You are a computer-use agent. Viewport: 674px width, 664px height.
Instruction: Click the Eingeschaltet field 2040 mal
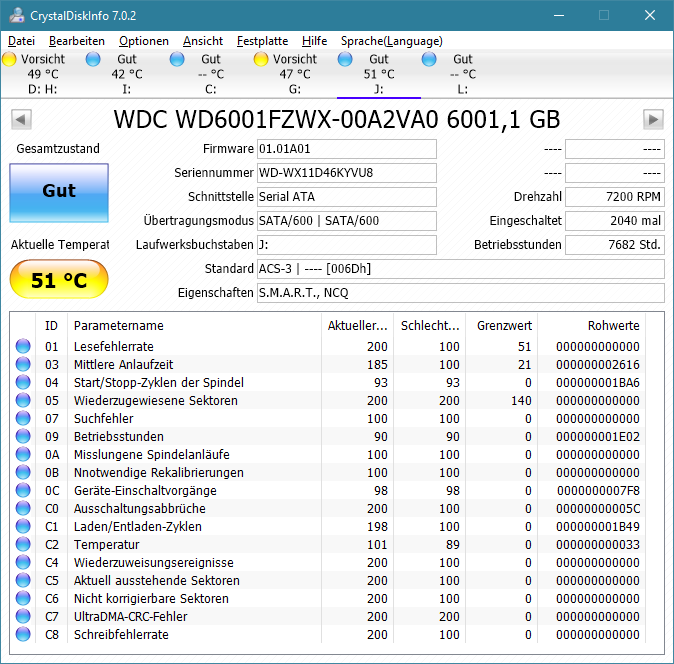(615, 221)
